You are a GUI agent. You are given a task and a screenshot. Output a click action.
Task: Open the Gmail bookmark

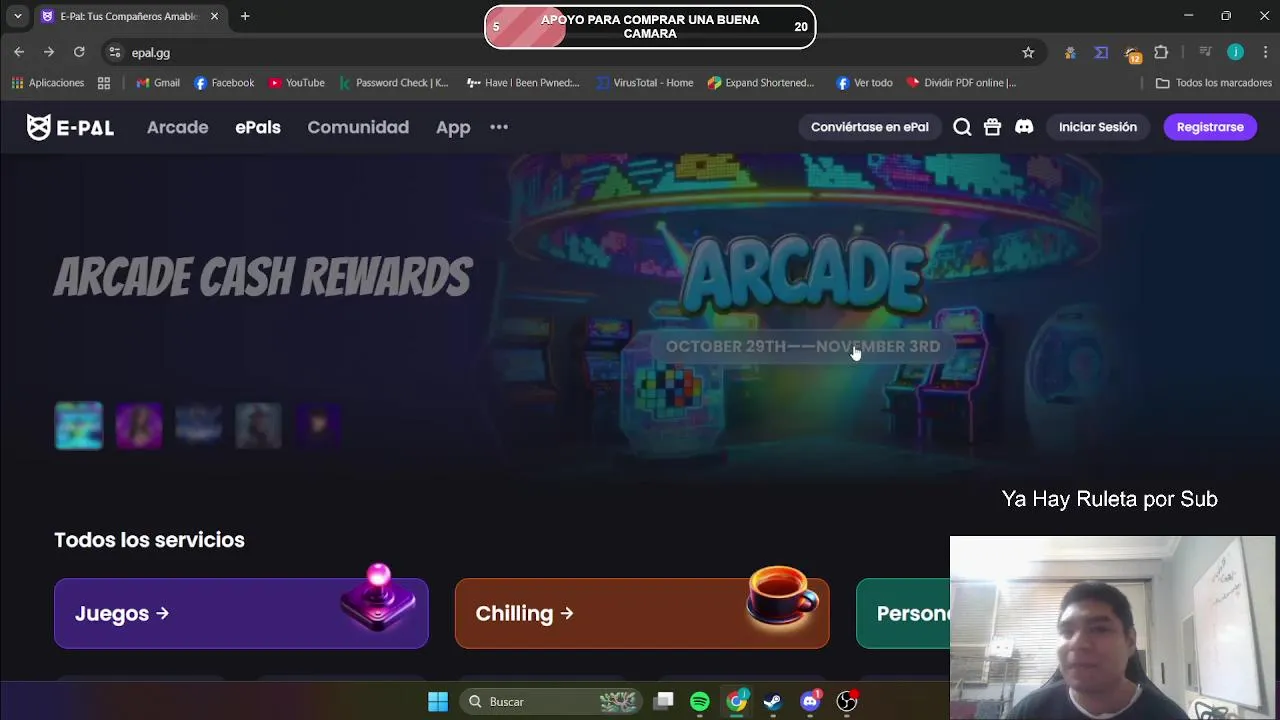[x=158, y=83]
